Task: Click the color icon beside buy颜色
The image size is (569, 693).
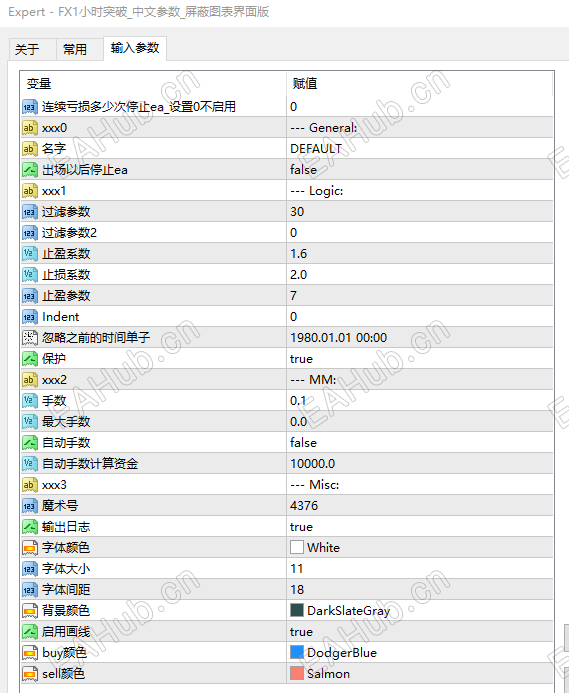Action: coord(30,653)
